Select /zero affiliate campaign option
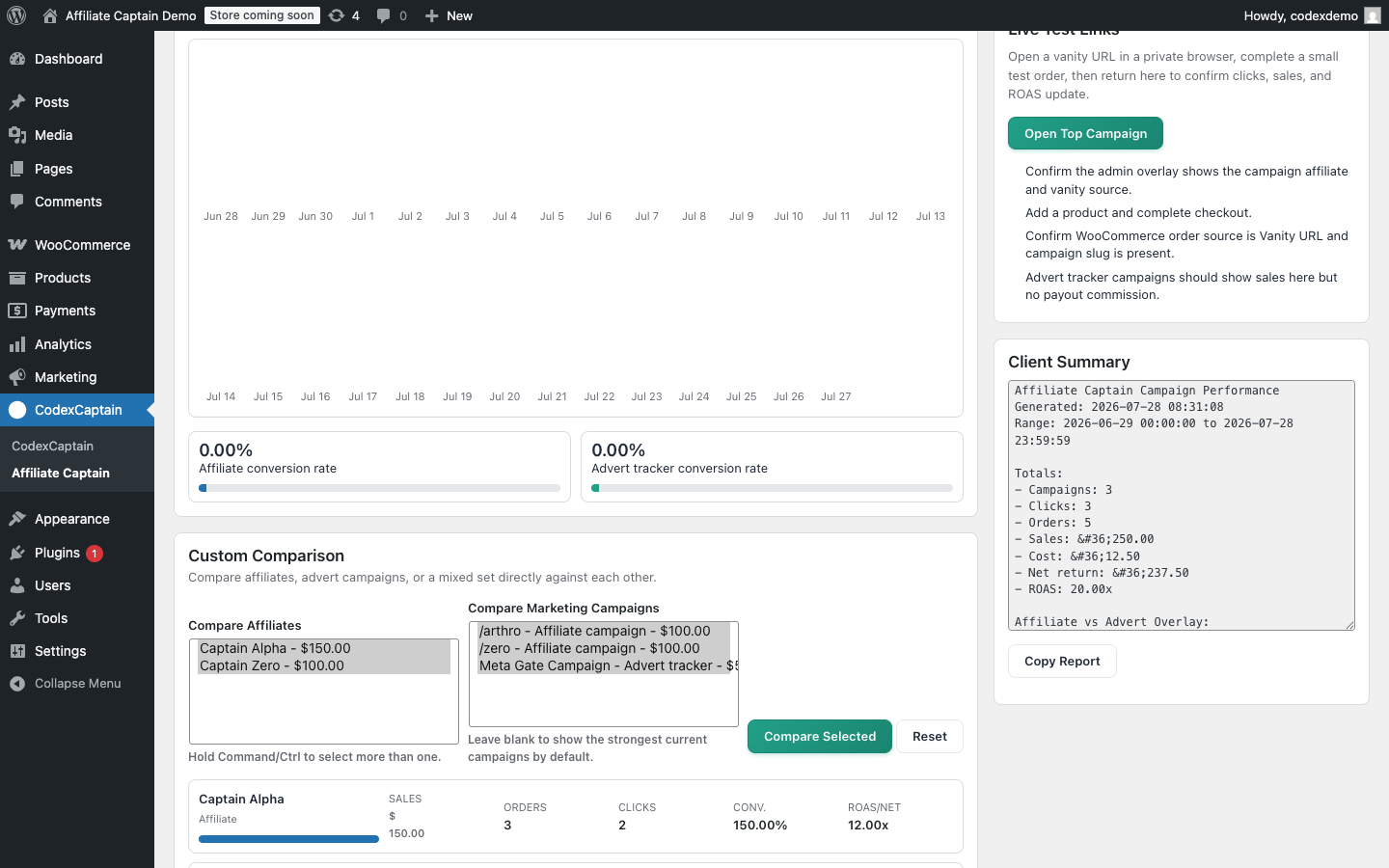This screenshot has height=868, width=1389. coord(604,648)
